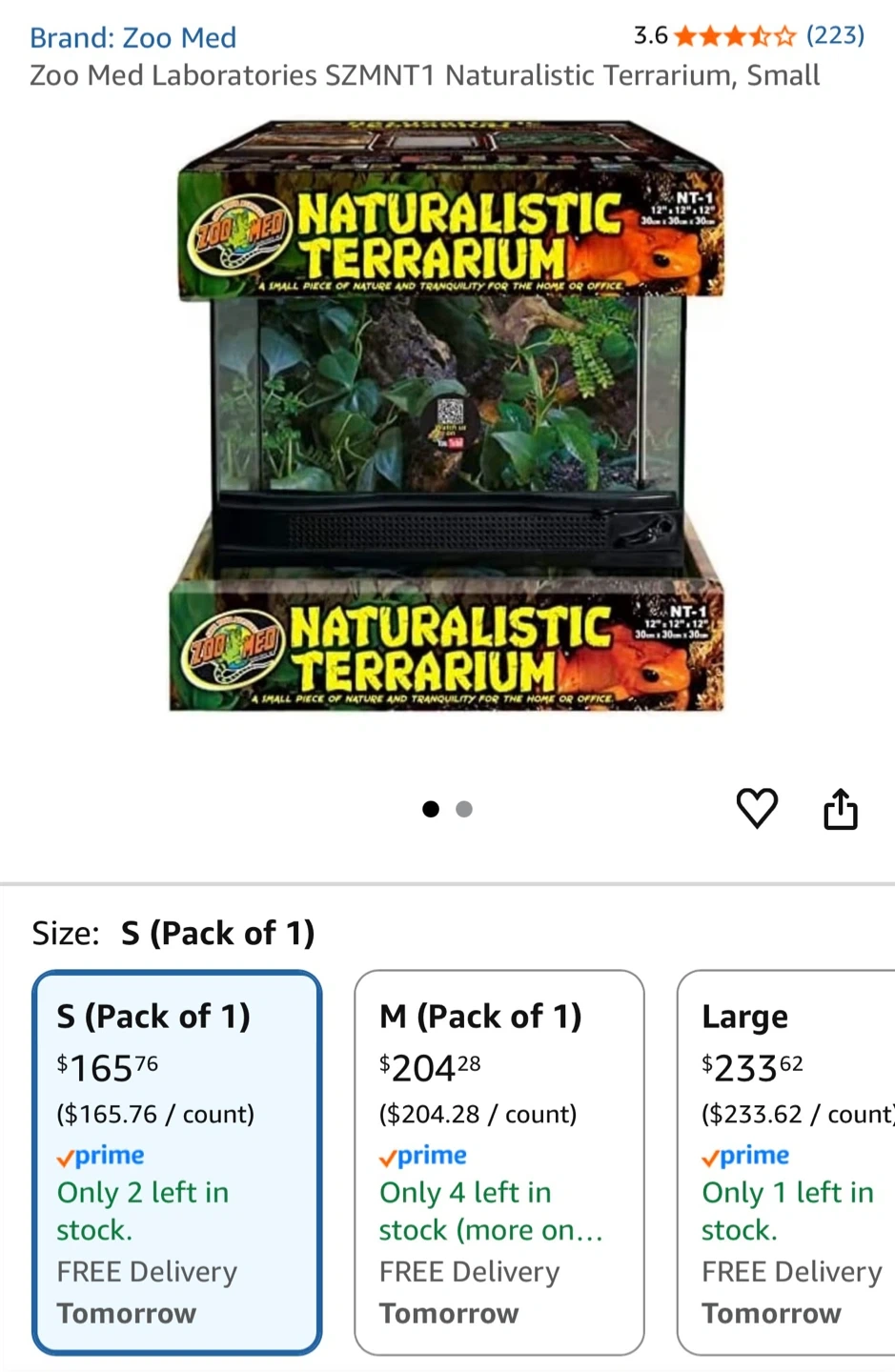Screen dimensions: 895x1372
Task: Tap the first image carousel dot
Action: coord(431,809)
